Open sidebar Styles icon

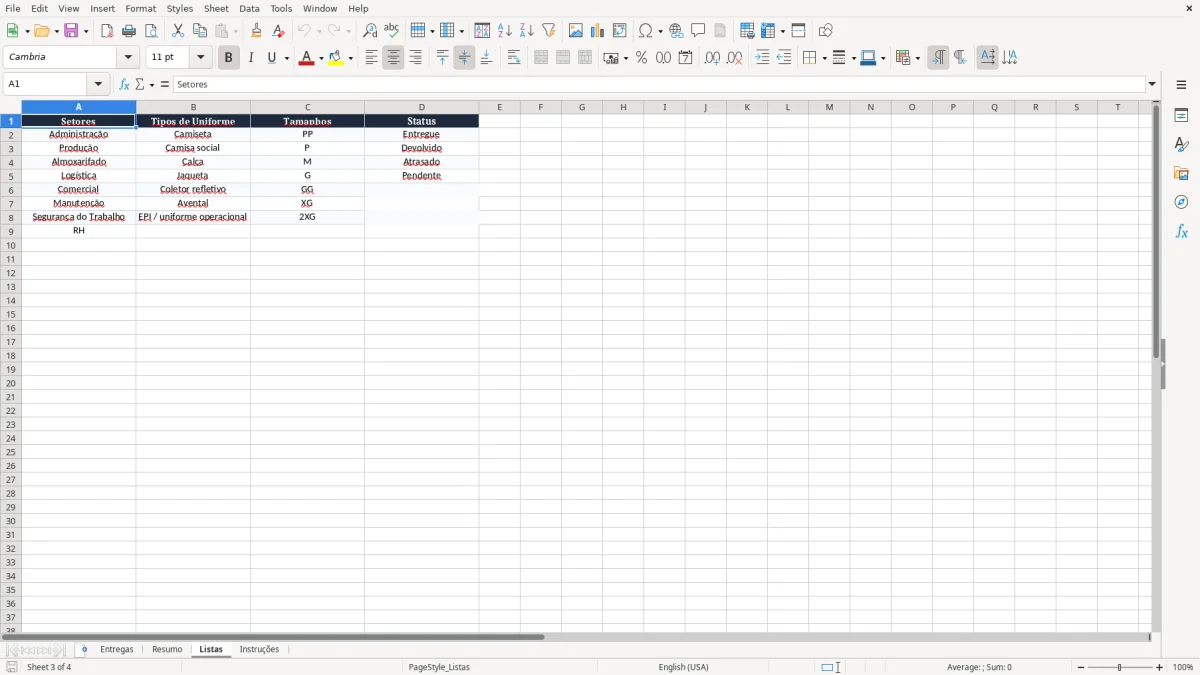click(1181, 144)
